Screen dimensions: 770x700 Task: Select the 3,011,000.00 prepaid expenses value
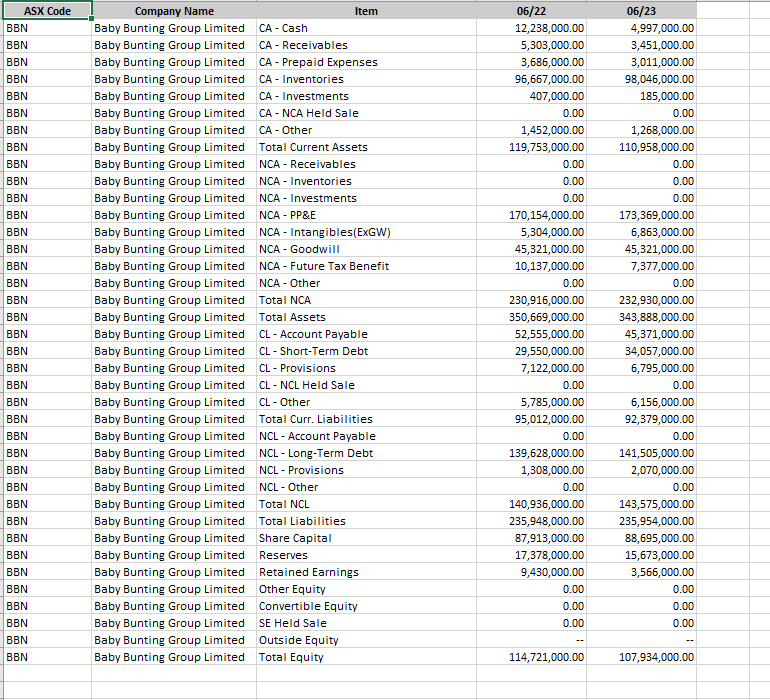click(641, 62)
